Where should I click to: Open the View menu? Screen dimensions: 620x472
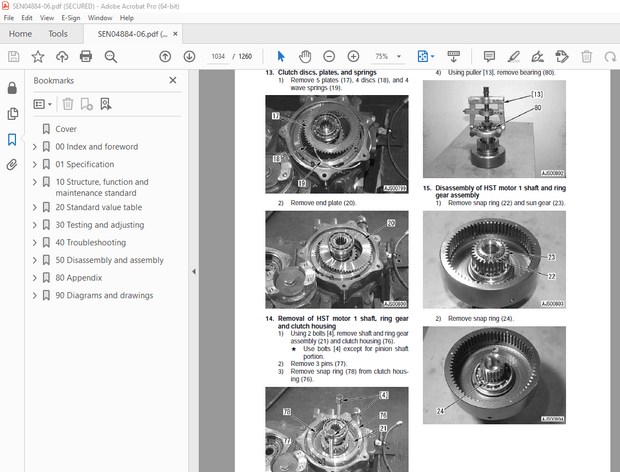(47, 18)
